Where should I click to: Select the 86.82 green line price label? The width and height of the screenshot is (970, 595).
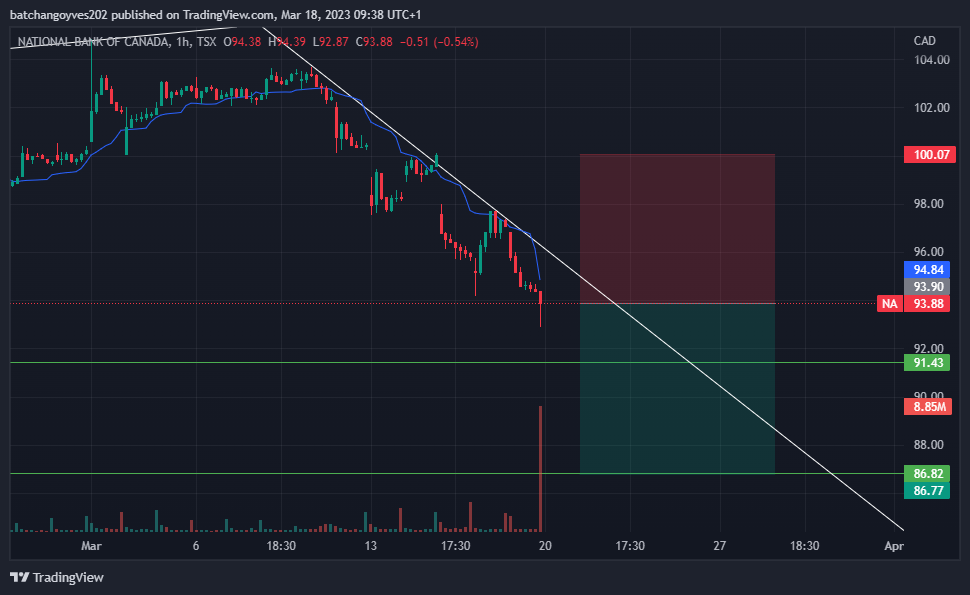coord(927,474)
